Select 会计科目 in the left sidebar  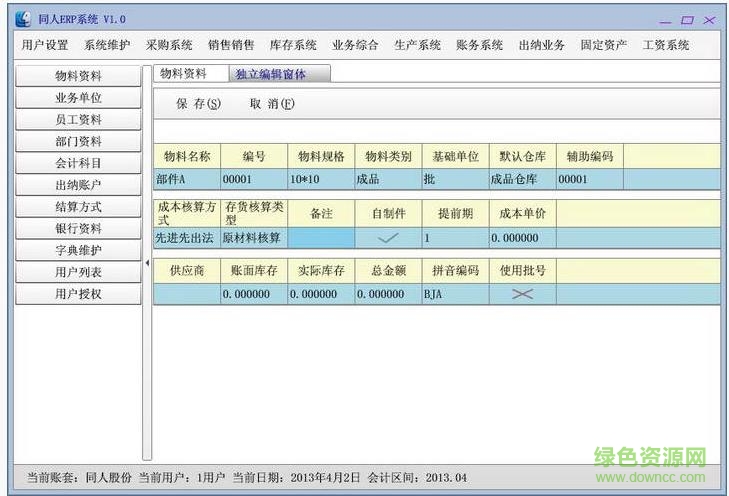click(78, 163)
